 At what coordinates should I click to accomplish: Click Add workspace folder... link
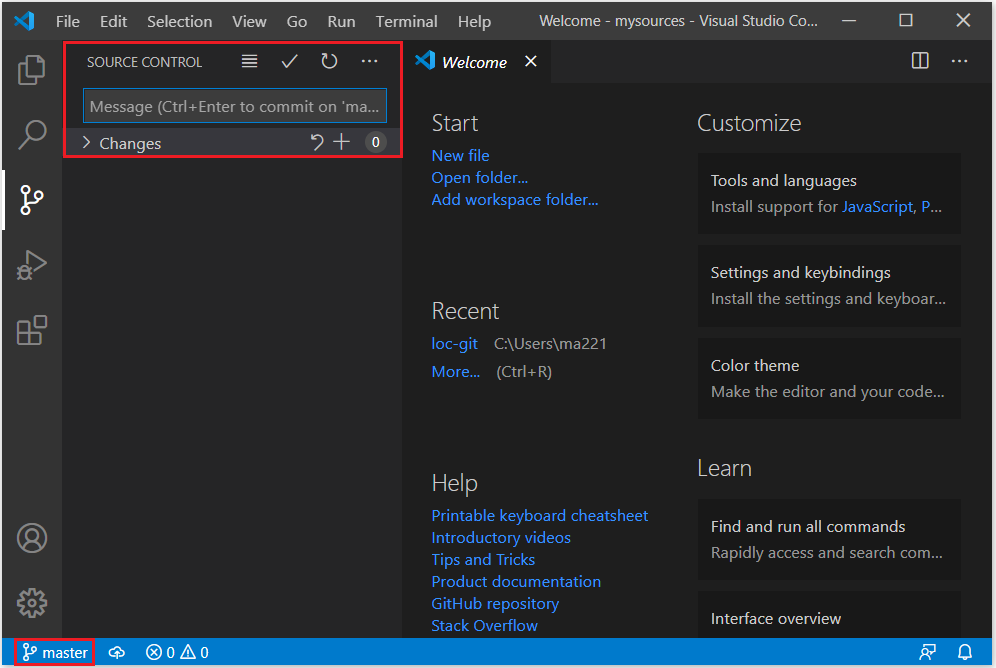[515, 200]
